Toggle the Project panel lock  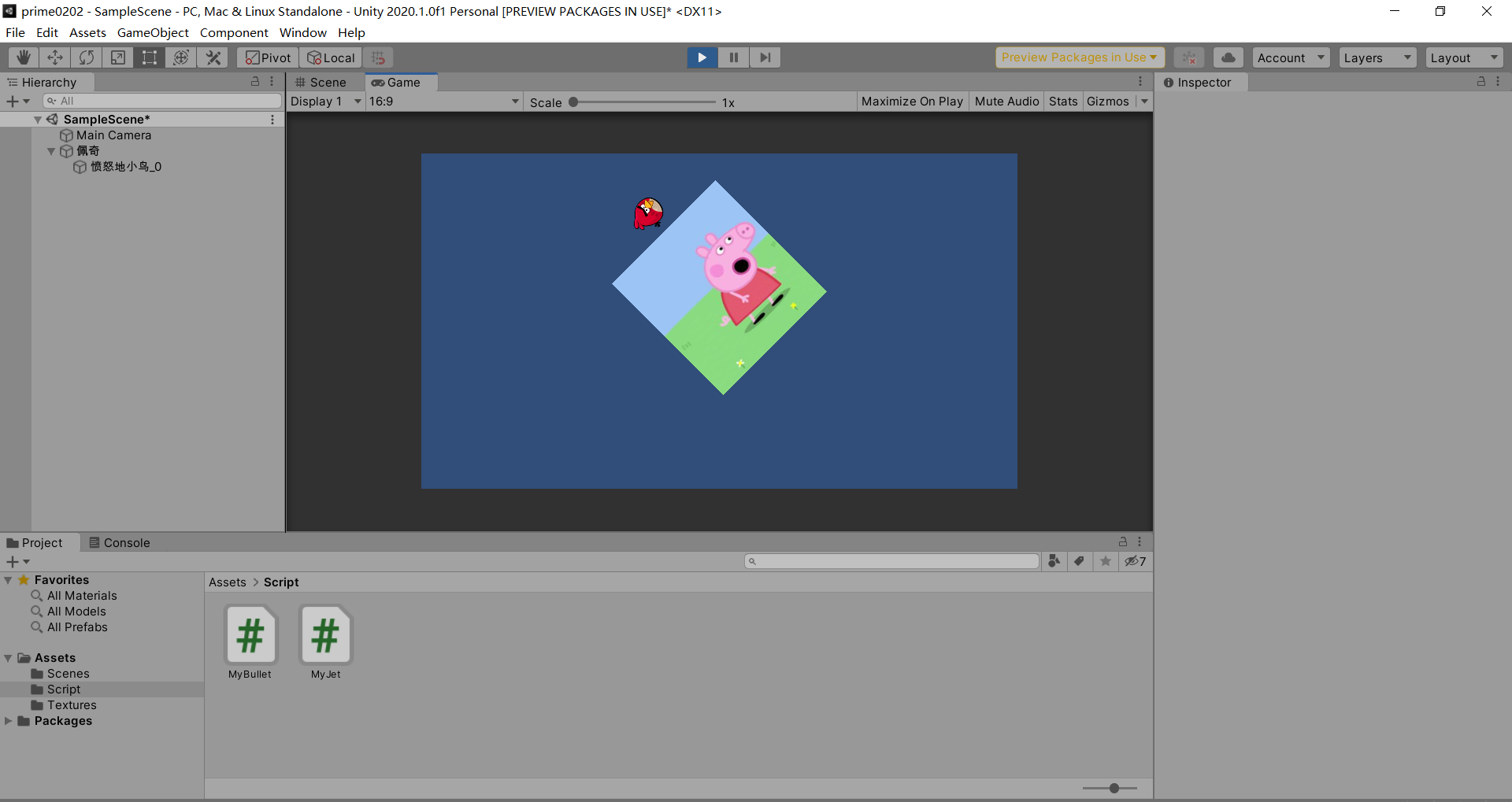point(1123,541)
